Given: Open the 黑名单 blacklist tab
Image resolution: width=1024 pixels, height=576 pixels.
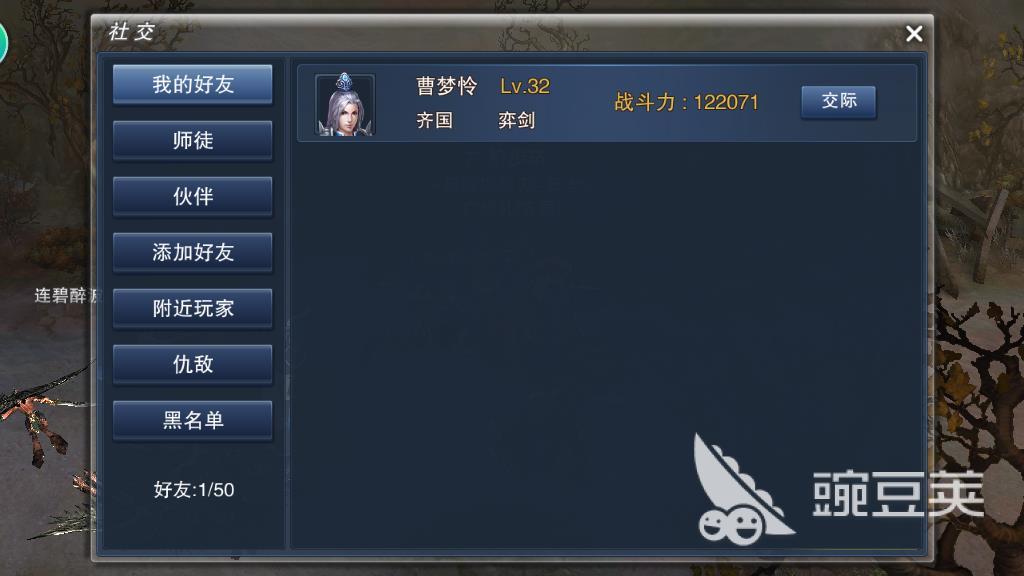Looking at the screenshot, I should pyautogui.click(x=193, y=421).
